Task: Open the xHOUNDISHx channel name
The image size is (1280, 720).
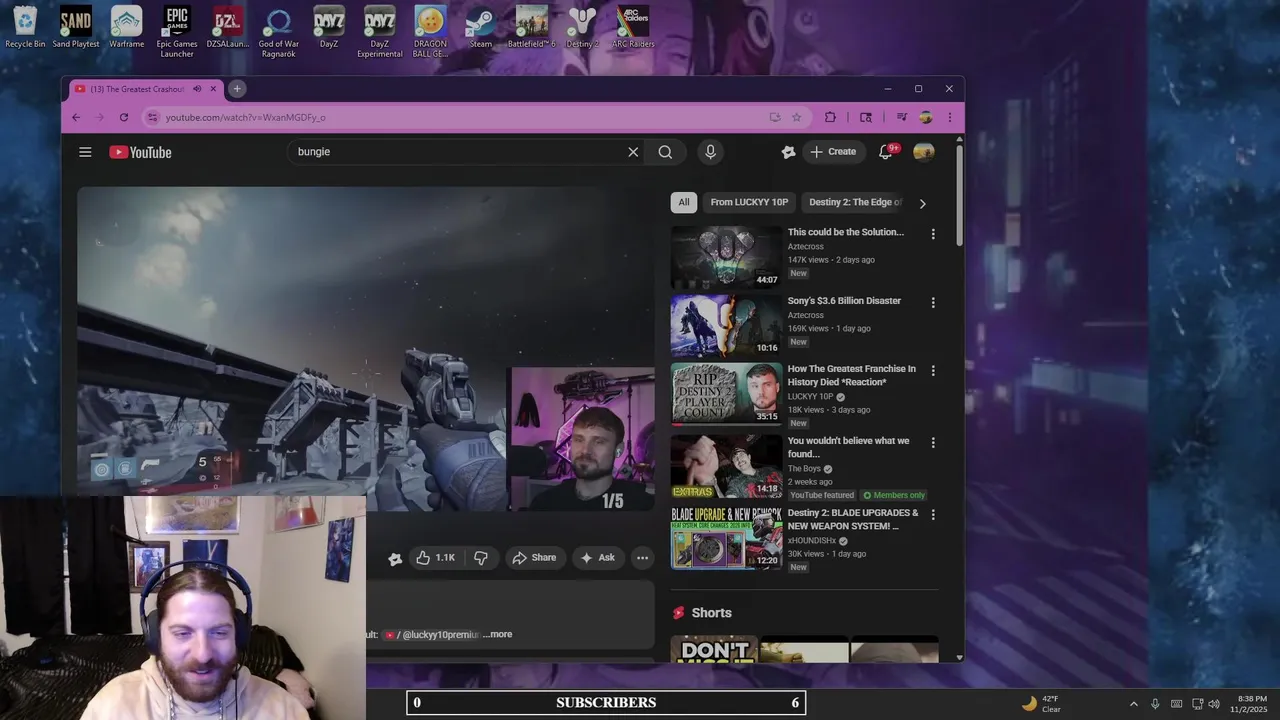Action: [x=812, y=541]
